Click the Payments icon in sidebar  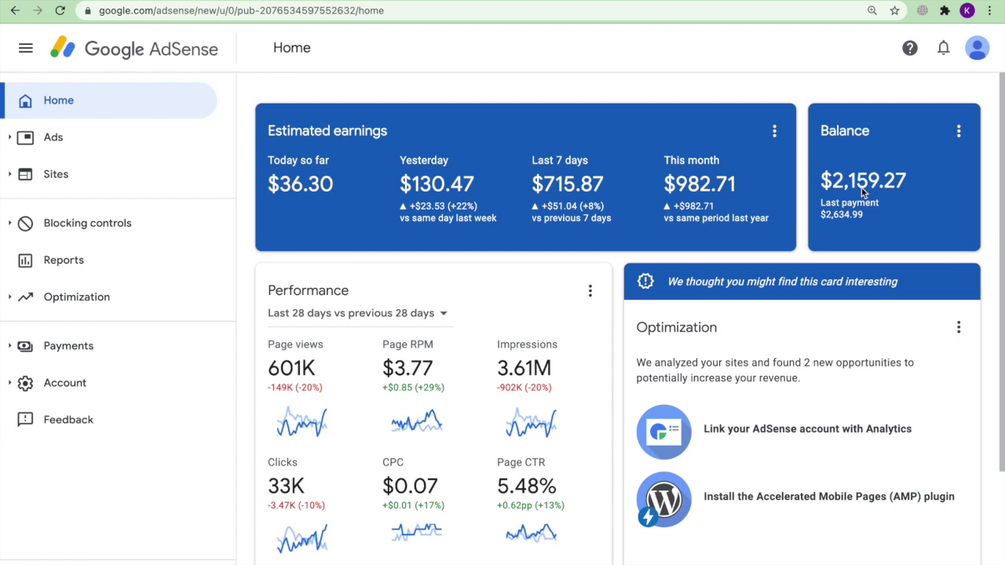[25, 346]
